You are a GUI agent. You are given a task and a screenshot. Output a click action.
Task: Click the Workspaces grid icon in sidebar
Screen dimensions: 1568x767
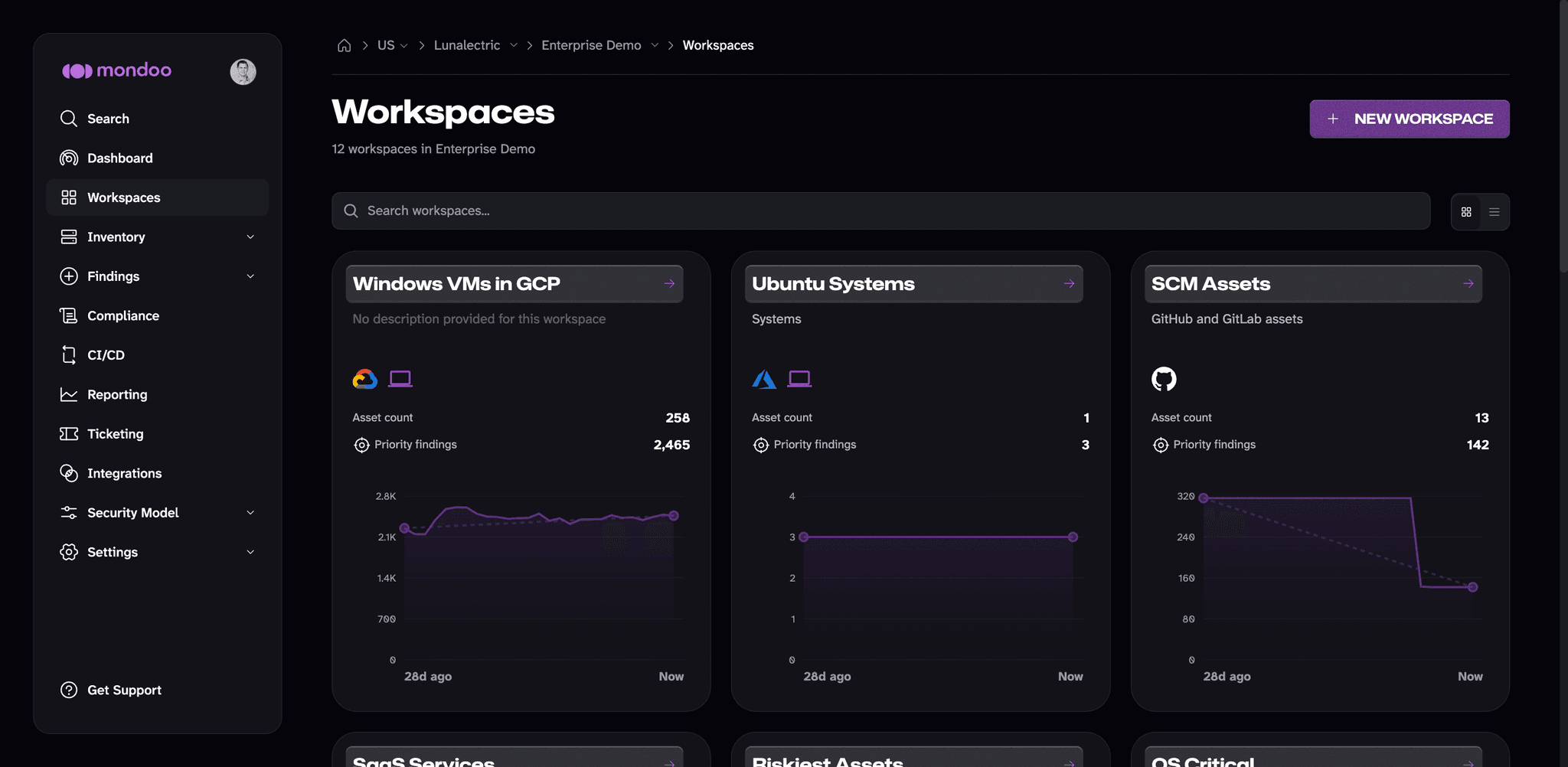click(69, 197)
